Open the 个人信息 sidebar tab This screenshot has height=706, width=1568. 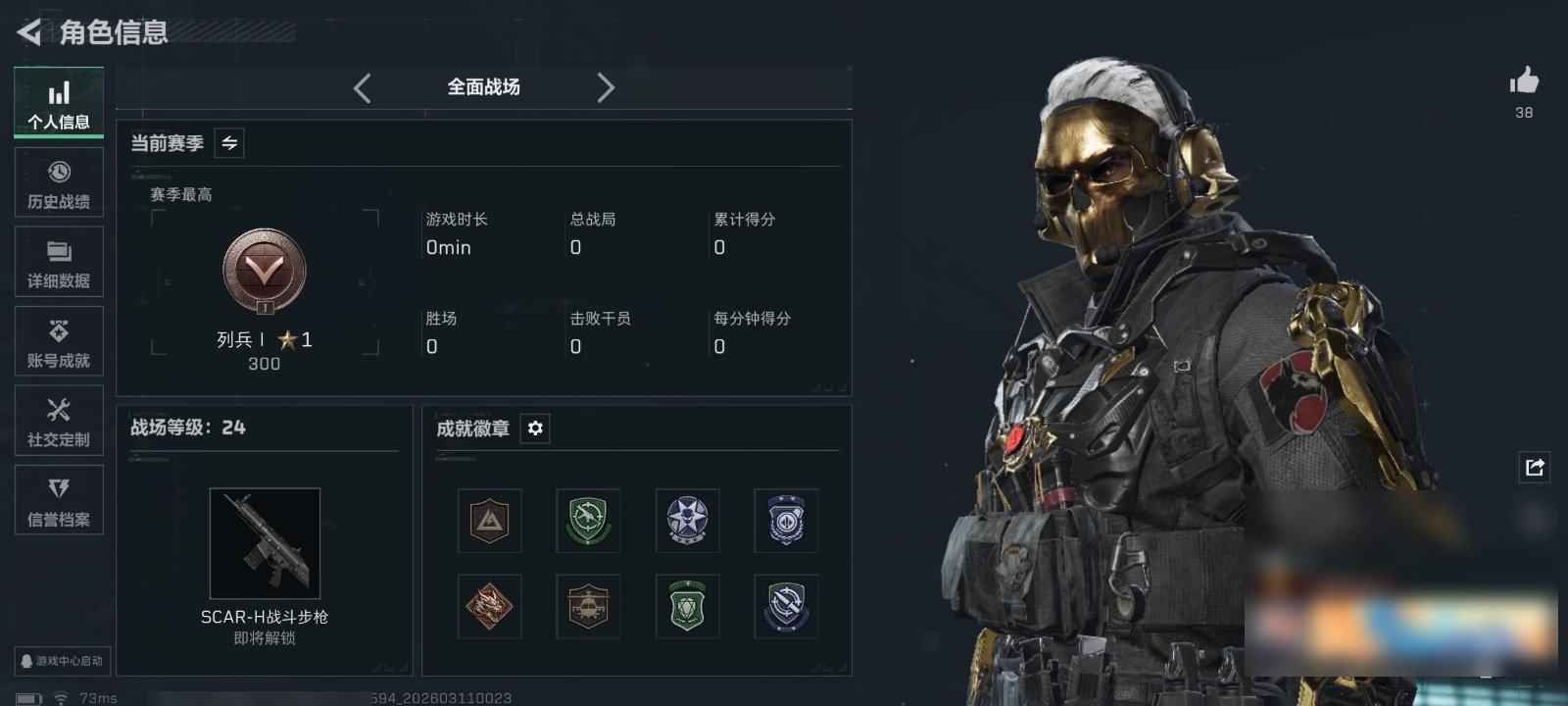coord(59,103)
